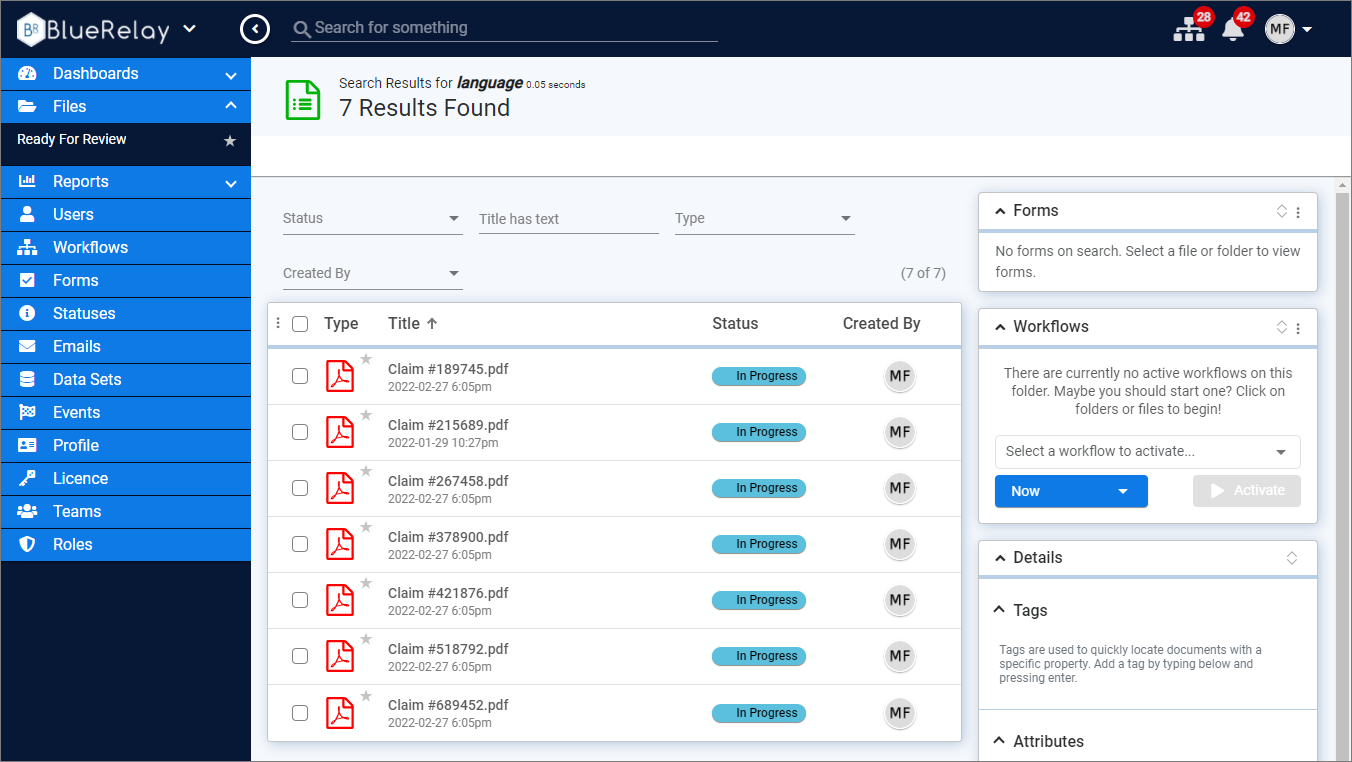Click the right-side vertical scrollbar
The image size is (1352, 762).
click(1342, 470)
